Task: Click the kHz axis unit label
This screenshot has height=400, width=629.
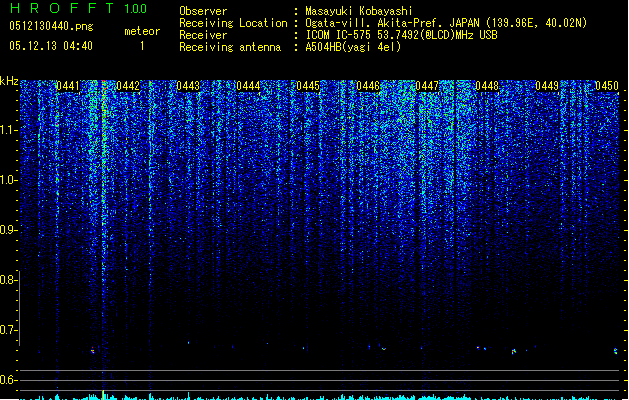Action: pos(9,81)
